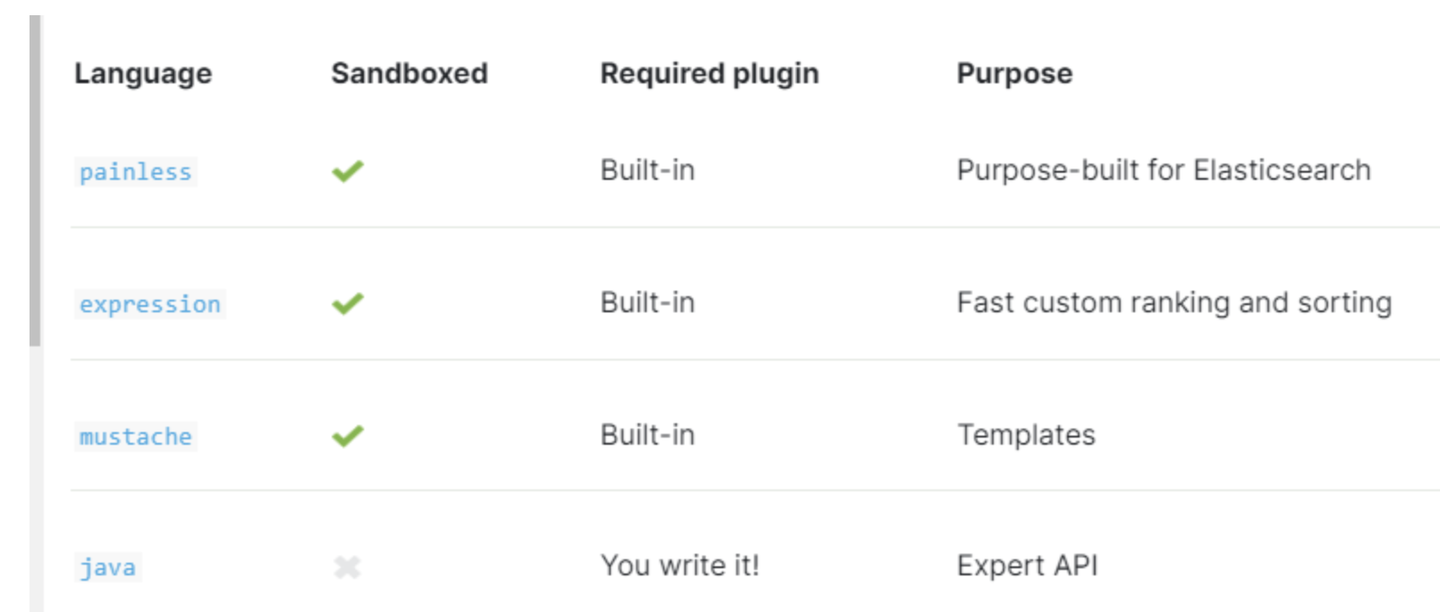Click the gray X icon beside java
This screenshot has width=1440, height=612.
(347, 568)
